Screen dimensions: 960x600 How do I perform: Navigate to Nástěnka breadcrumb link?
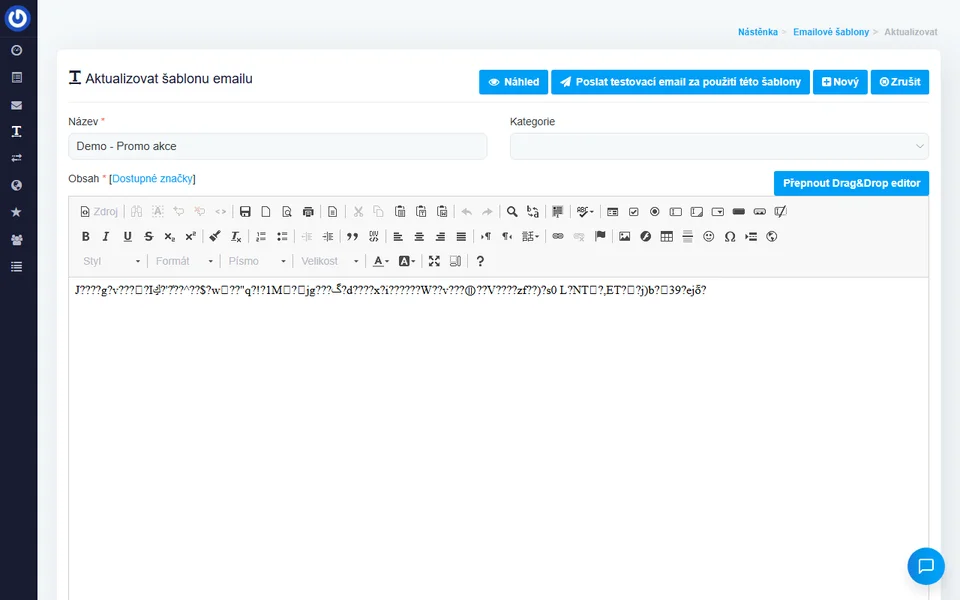tap(758, 32)
